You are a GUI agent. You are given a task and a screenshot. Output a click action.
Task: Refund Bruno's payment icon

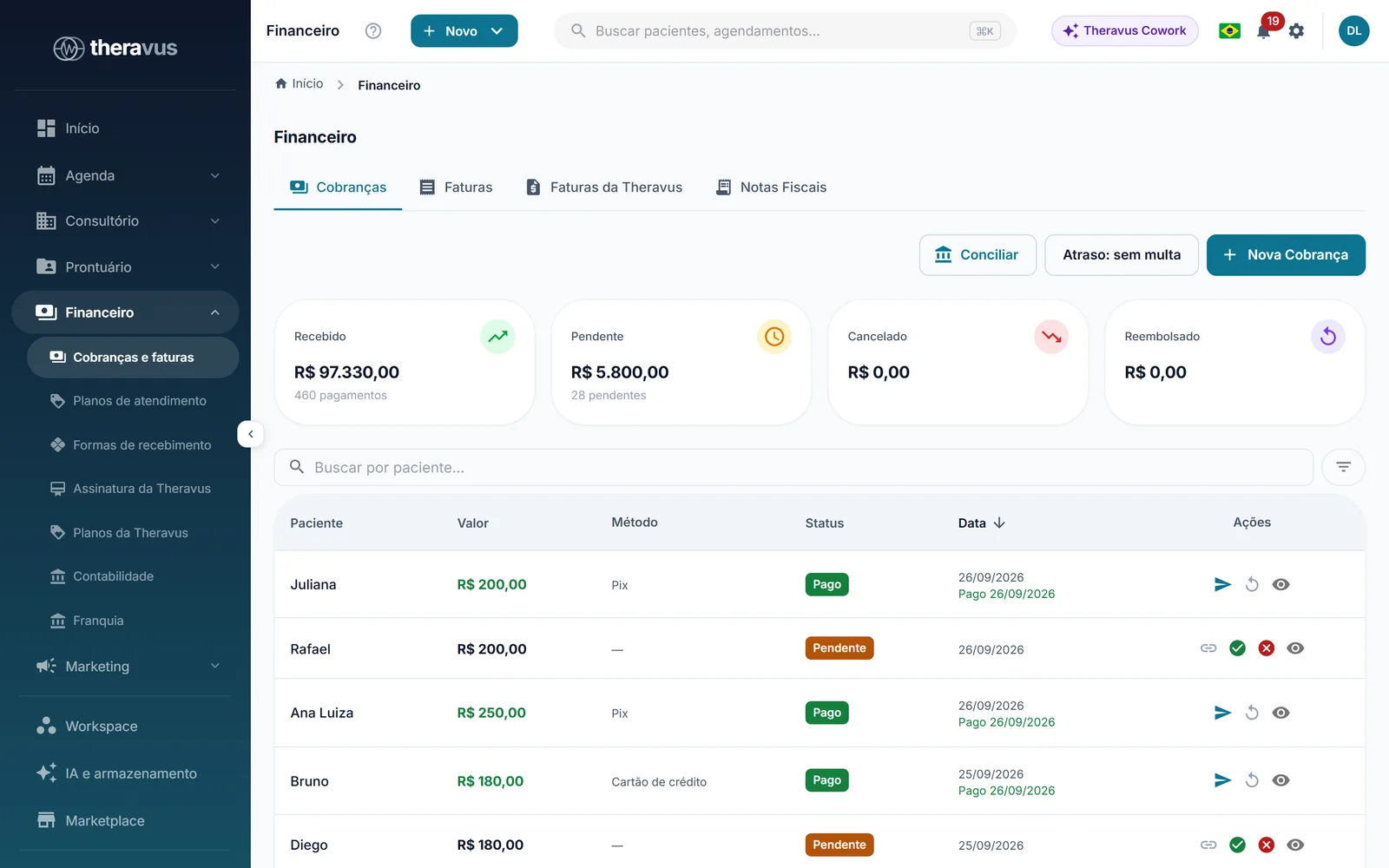pos(1252,780)
